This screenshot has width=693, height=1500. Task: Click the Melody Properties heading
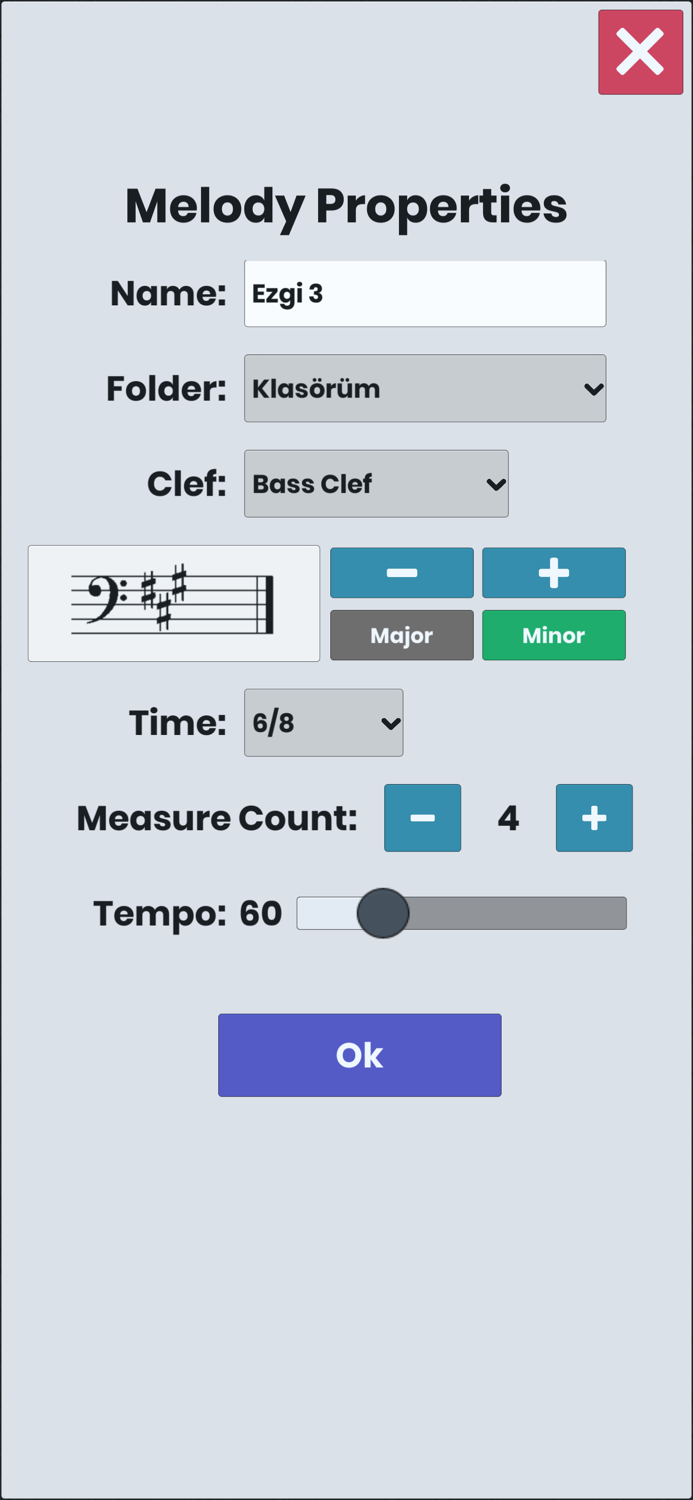346,206
